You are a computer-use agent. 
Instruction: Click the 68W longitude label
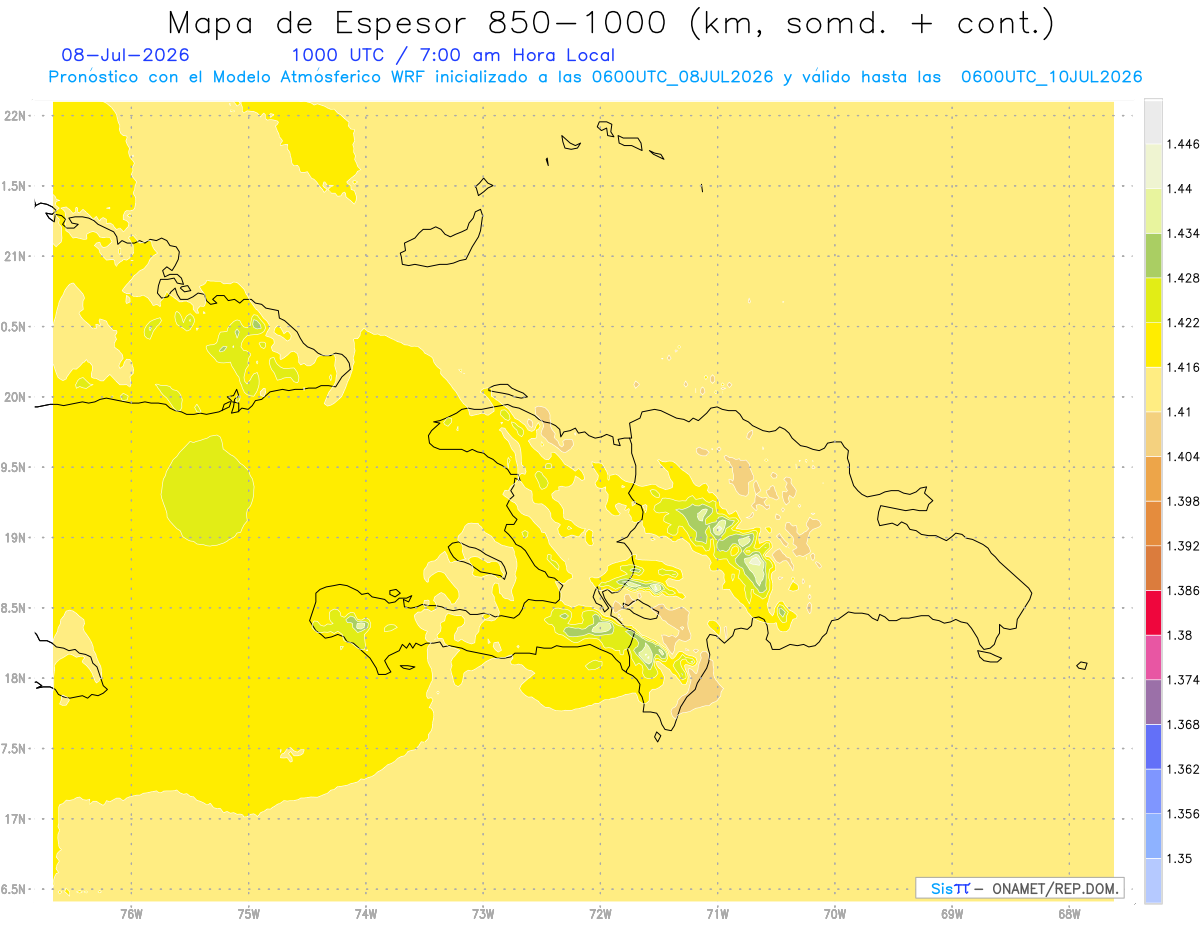pyautogui.click(x=1069, y=914)
